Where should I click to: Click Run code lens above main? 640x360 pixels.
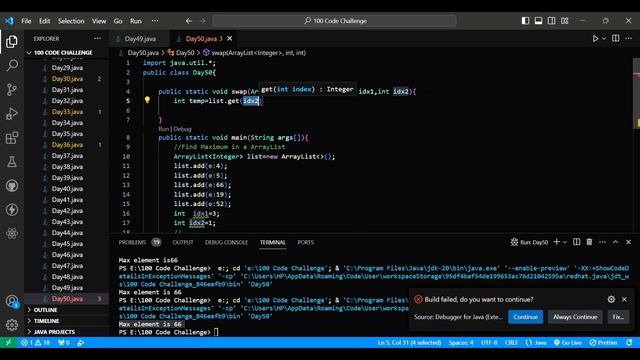point(163,129)
